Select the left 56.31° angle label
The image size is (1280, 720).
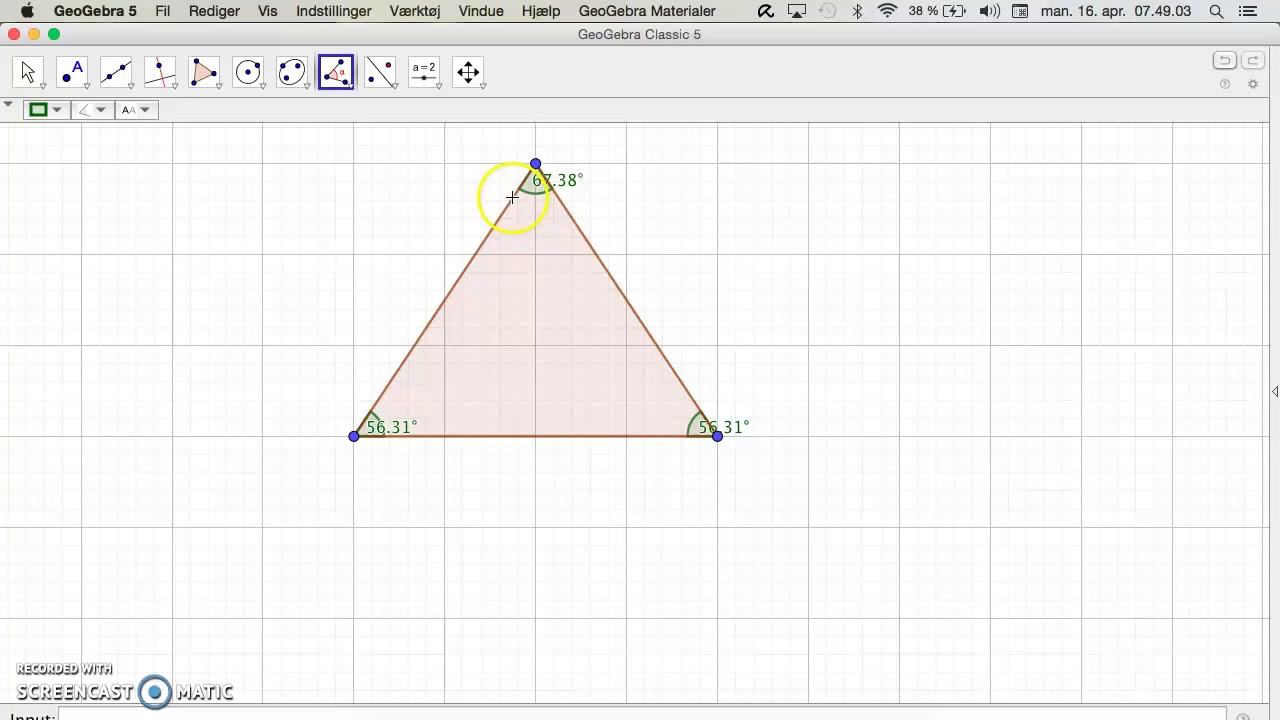coord(392,427)
